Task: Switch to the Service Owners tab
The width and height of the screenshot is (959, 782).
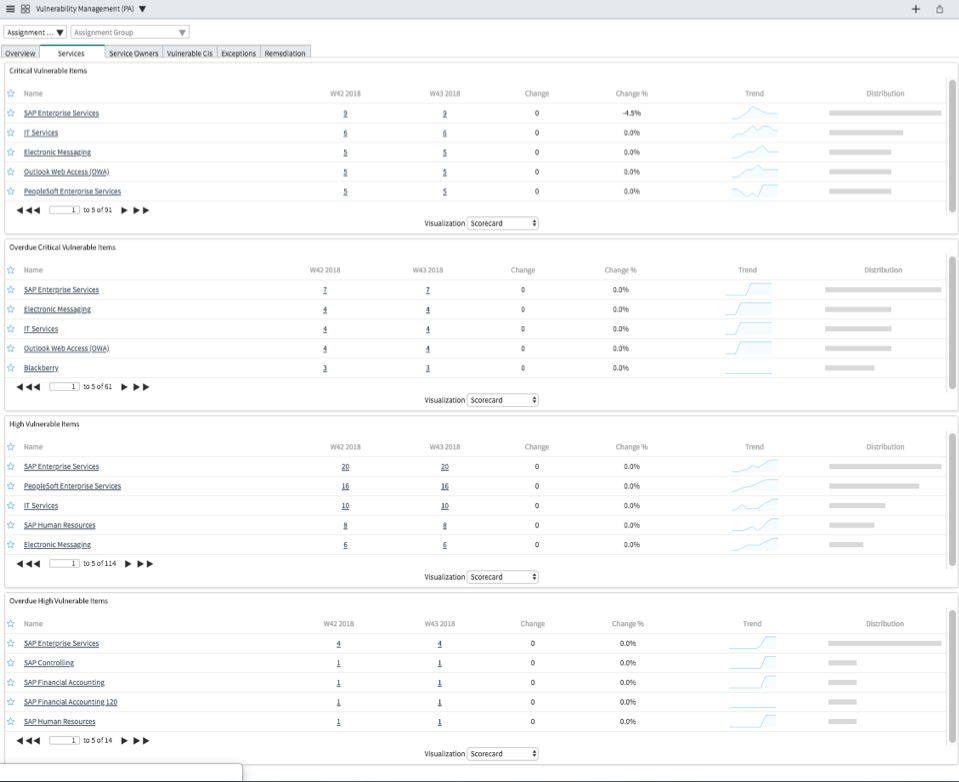Action: tap(133, 53)
